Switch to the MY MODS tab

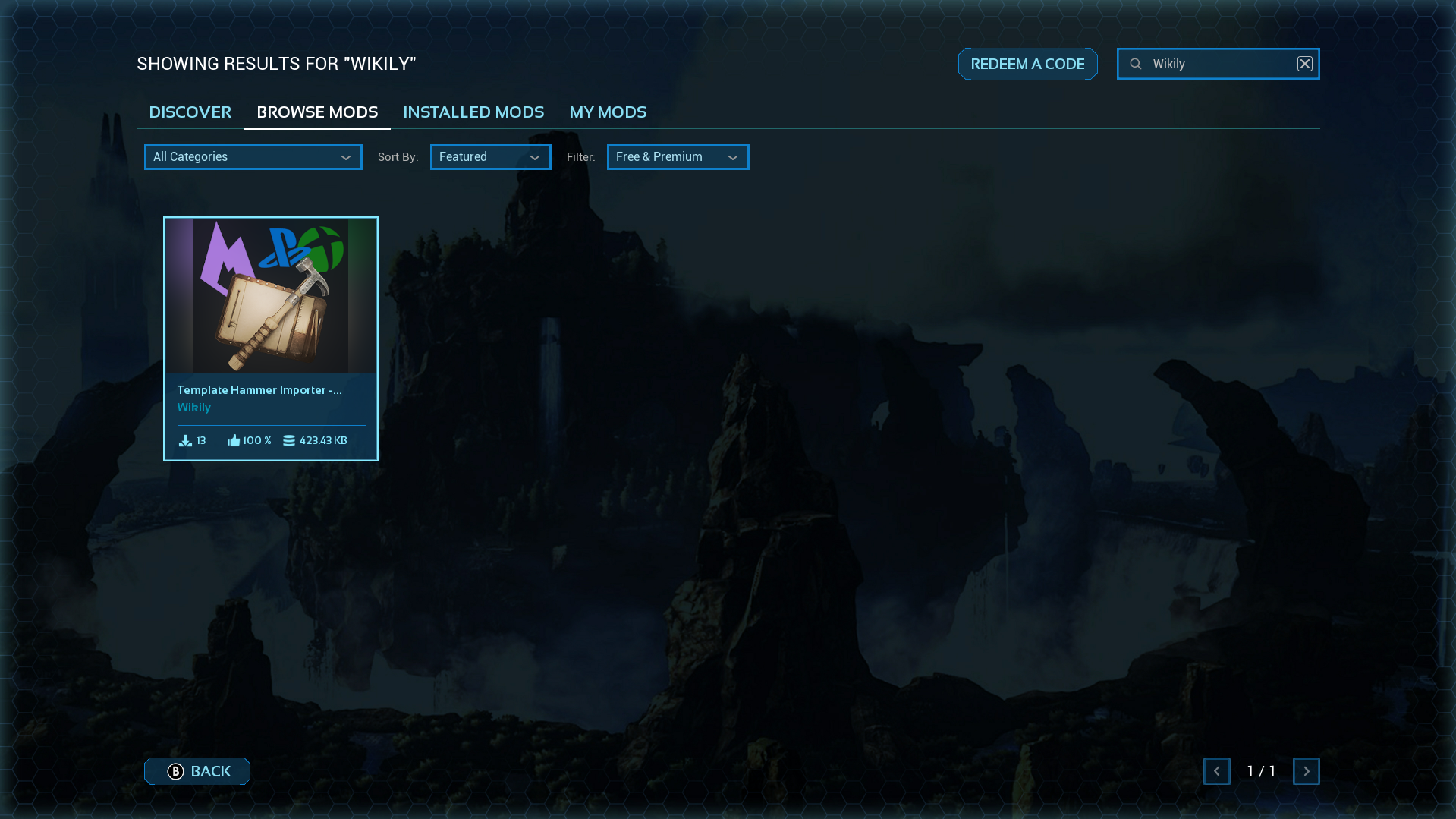[x=607, y=112]
